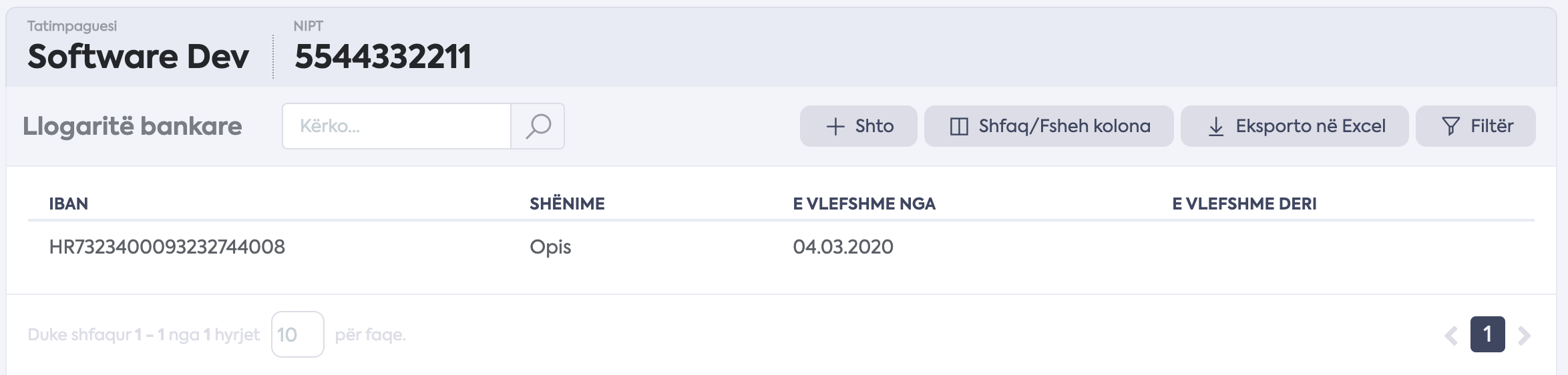Viewport: 1568px width, 375px height.
Task: Sort by the E VLEFSHME NGA column header
Action: click(x=864, y=204)
